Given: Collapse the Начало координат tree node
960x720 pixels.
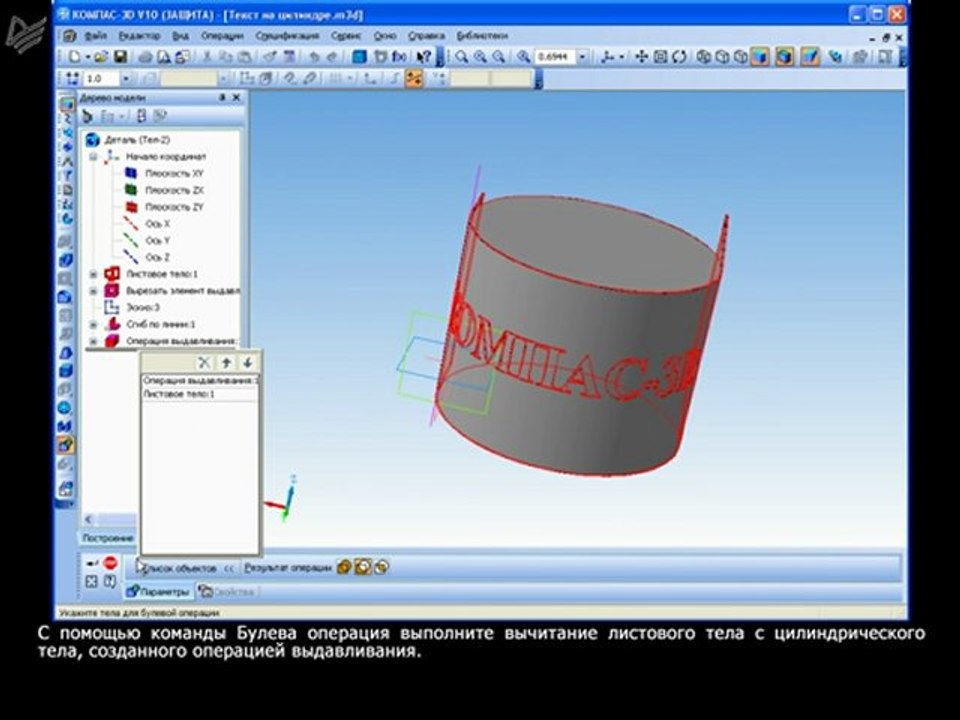Looking at the screenshot, I should pyautogui.click(x=93, y=157).
